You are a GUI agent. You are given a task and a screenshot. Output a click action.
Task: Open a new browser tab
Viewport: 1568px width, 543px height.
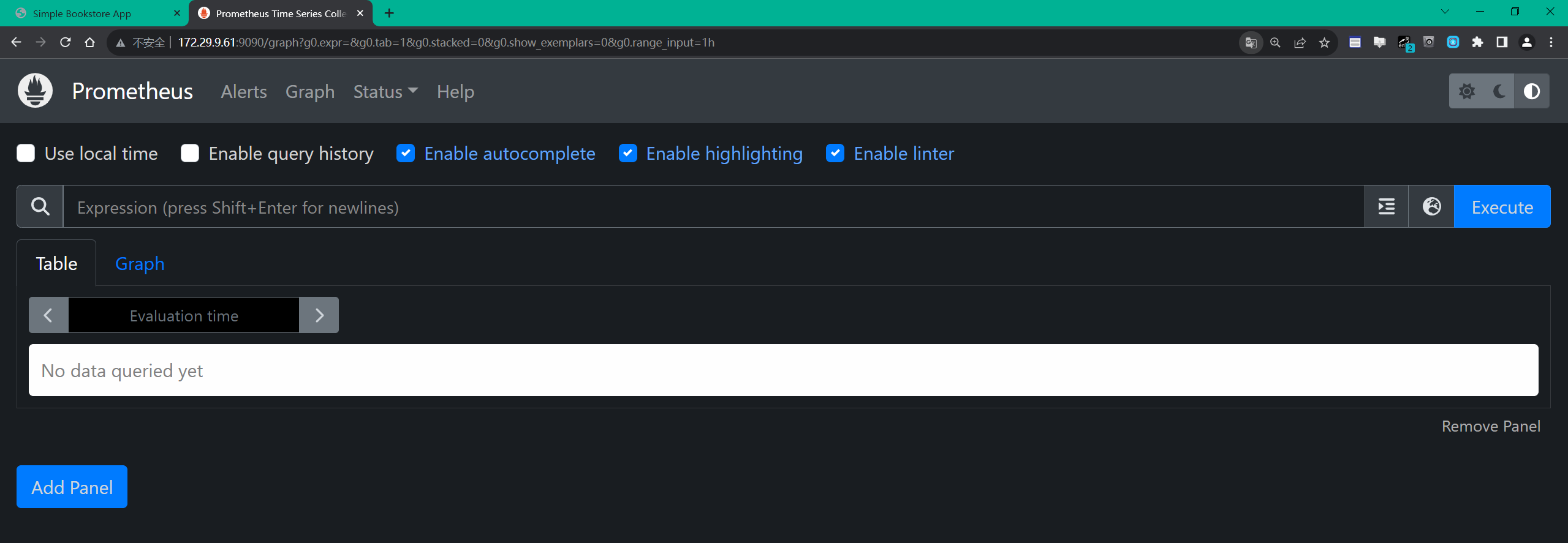[x=389, y=13]
